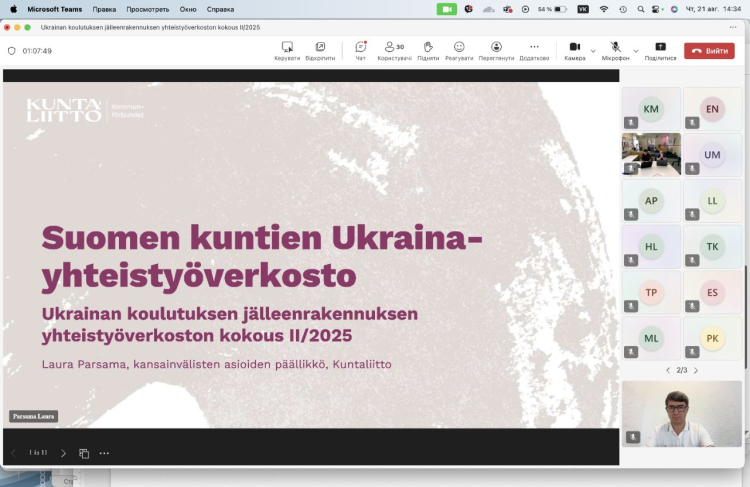The image size is (750, 487).
Task: Expand the camera options dropdown arrow
Action: click(x=593, y=50)
